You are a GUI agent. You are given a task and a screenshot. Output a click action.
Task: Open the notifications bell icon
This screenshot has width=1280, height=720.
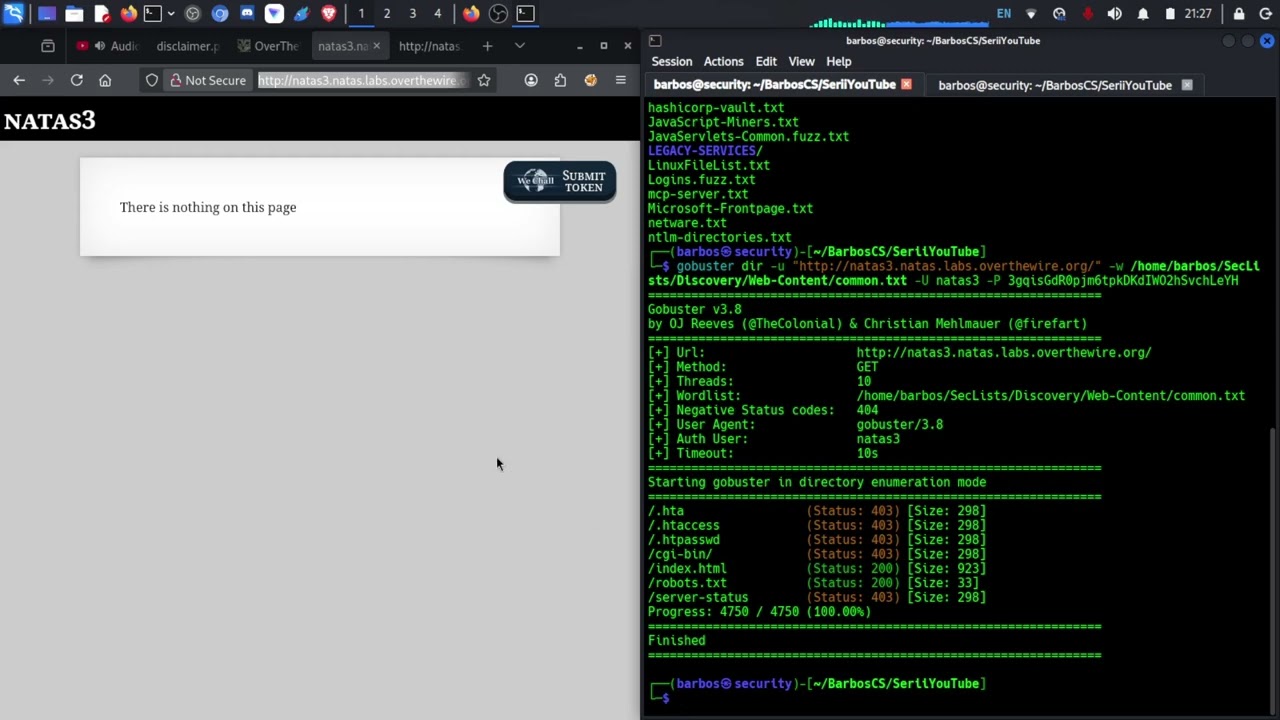1143,14
